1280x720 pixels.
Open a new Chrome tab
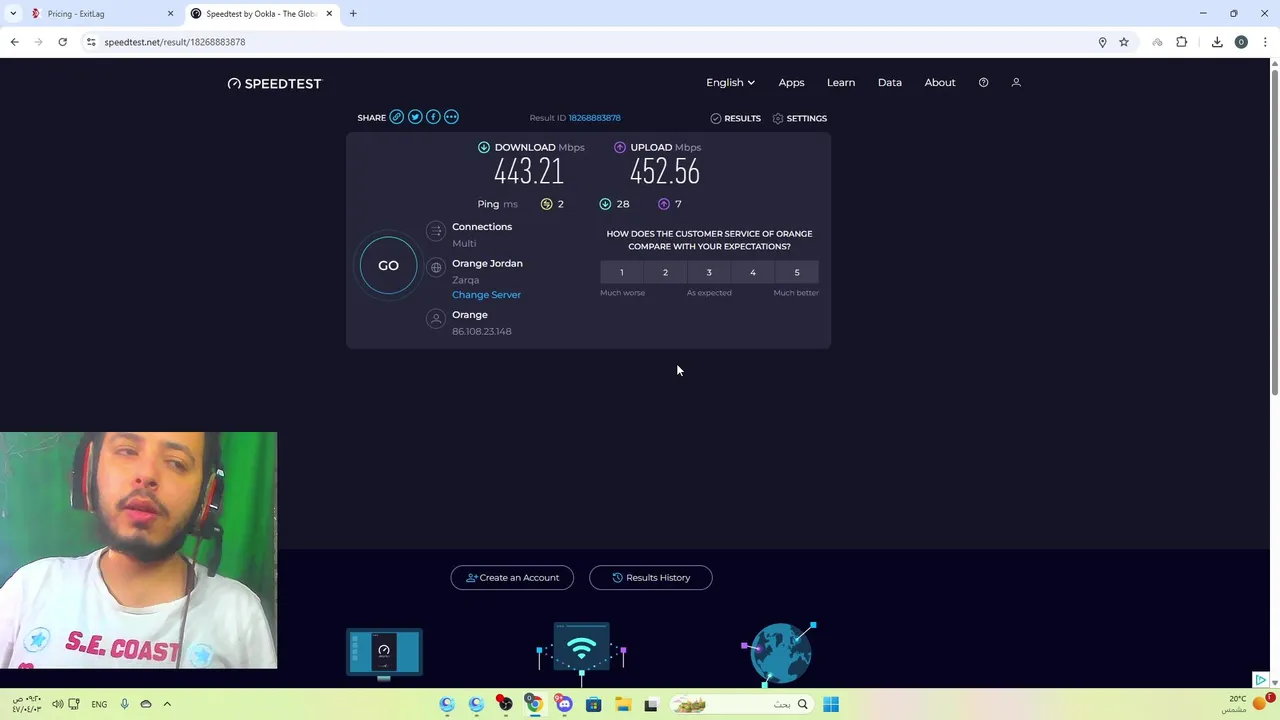(353, 13)
